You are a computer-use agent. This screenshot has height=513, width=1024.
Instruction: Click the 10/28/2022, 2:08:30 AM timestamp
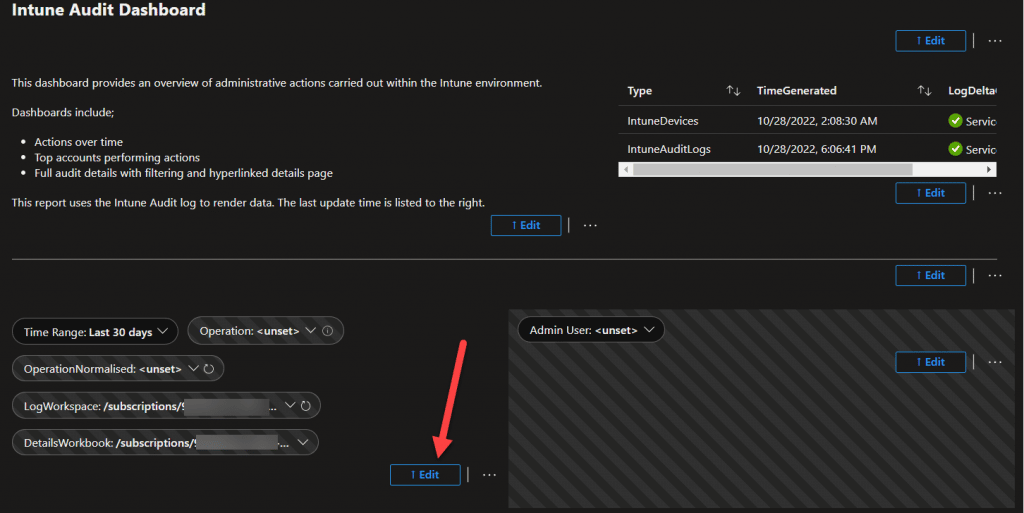[817, 121]
